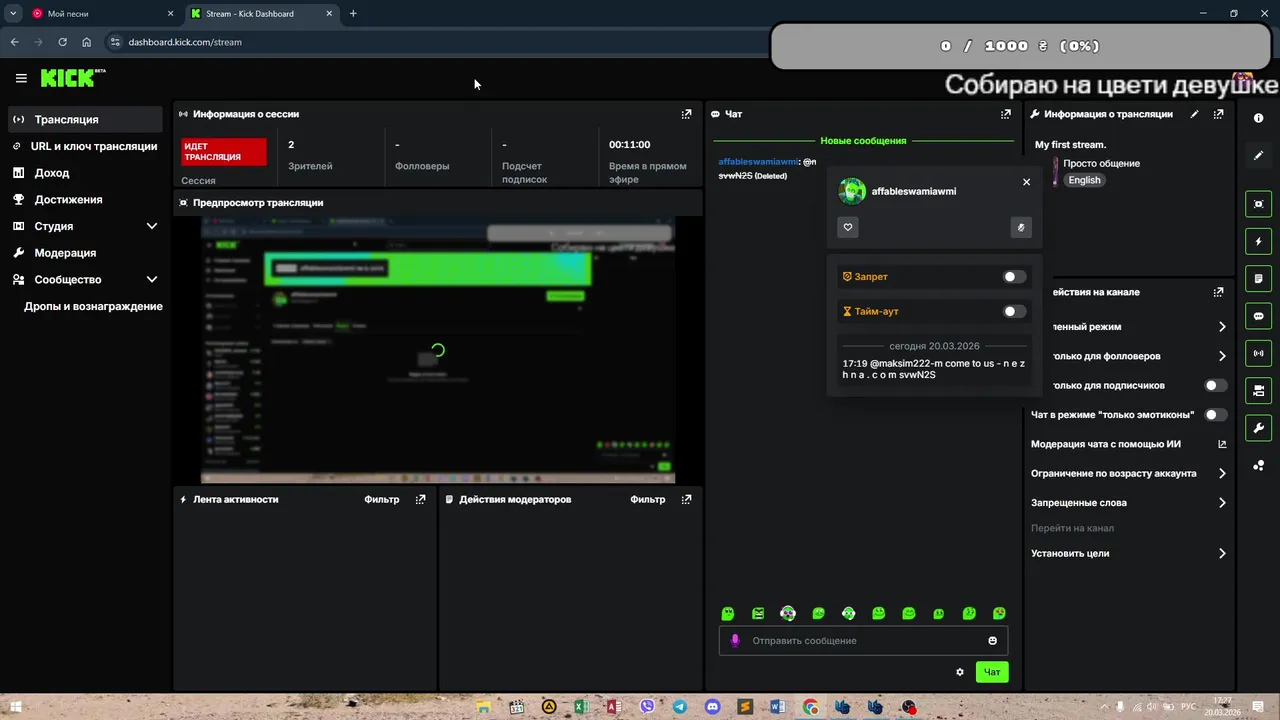Click the Перейти на канал link
The width and height of the screenshot is (1280, 720).
tap(1072, 528)
